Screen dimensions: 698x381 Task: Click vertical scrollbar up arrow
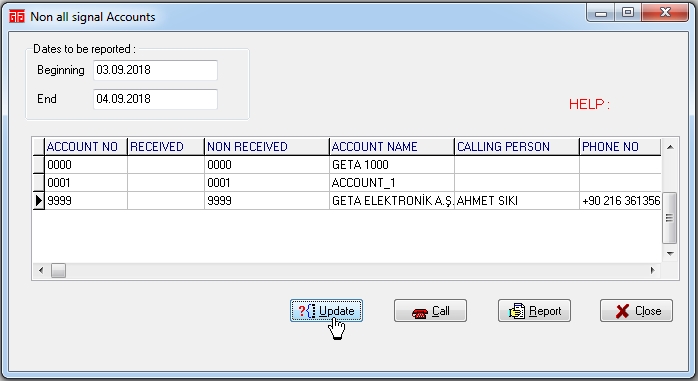click(x=670, y=147)
